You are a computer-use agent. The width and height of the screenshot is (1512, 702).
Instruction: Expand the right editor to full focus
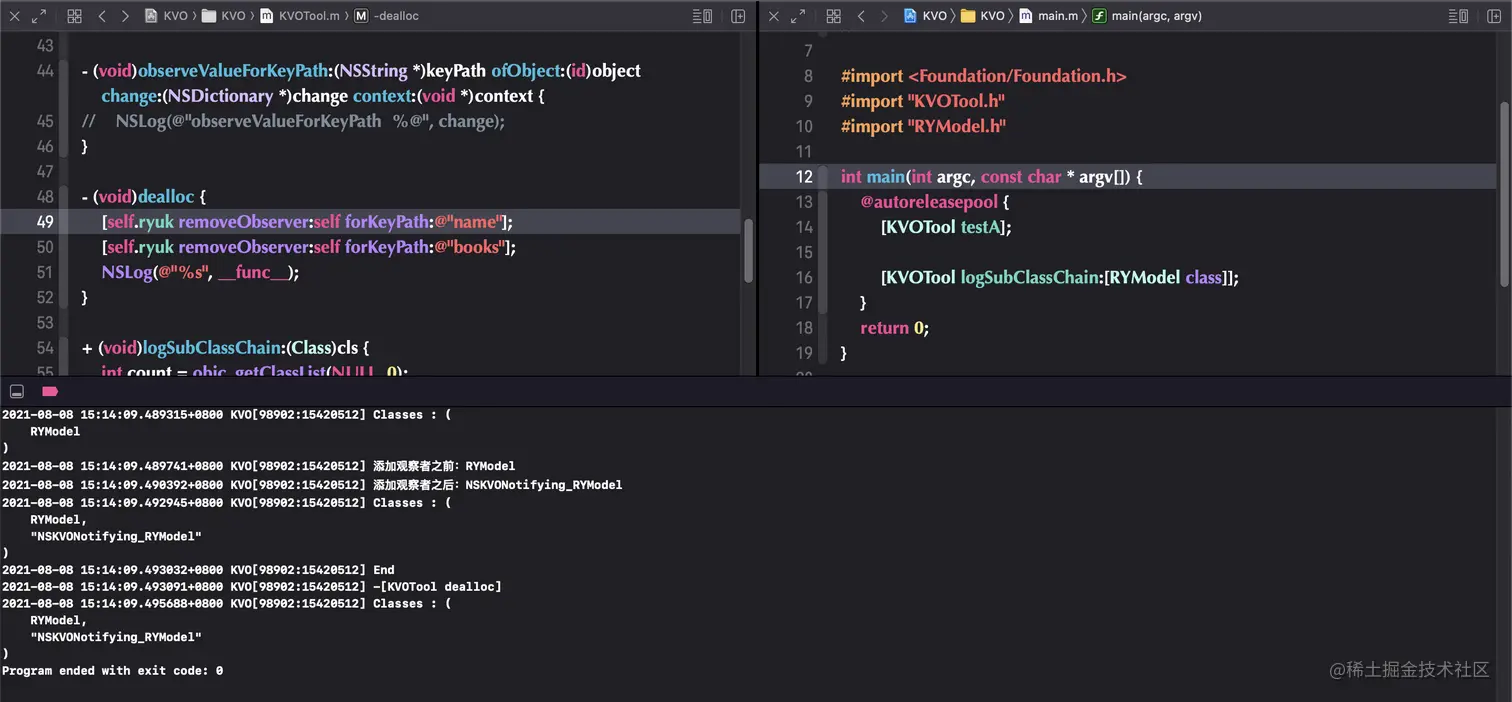tap(798, 16)
